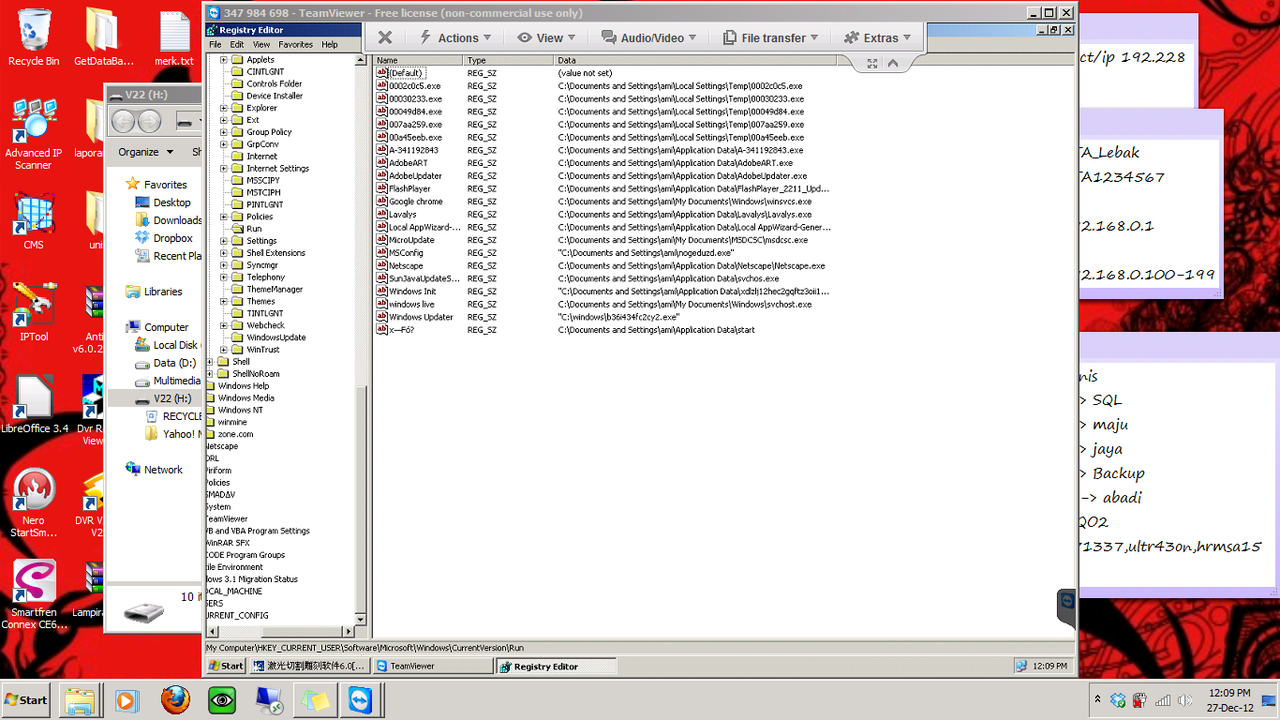Open the File transfer dropdown in TeamViewer
The width and height of the screenshot is (1280, 720).
[770, 38]
